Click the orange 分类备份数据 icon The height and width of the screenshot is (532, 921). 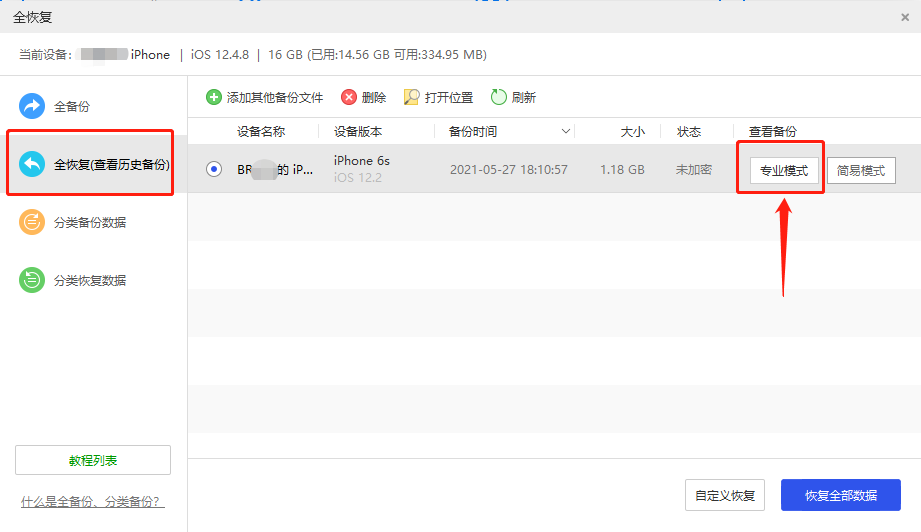coord(32,223)
